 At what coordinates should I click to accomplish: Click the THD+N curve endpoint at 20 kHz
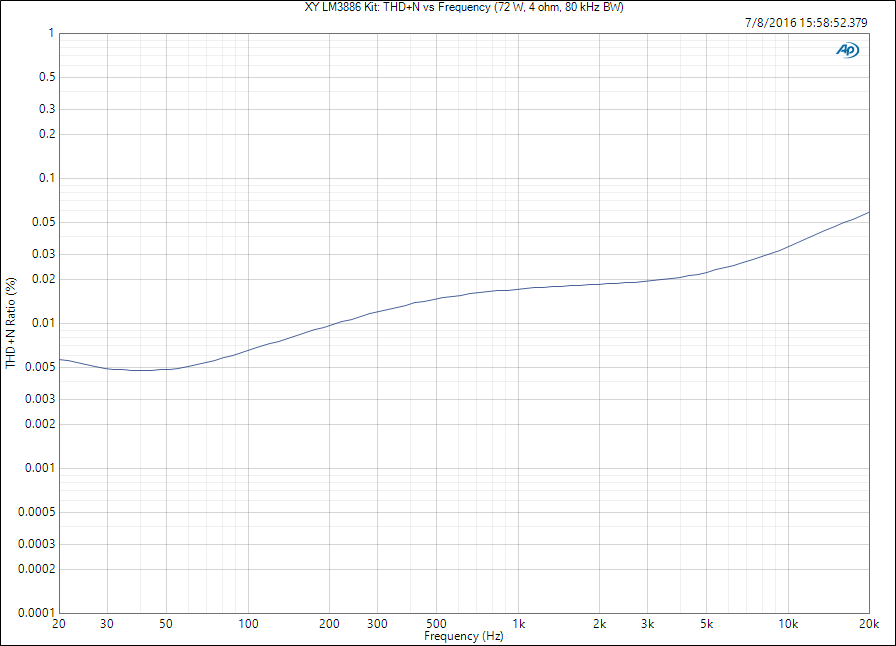point(869,213)
